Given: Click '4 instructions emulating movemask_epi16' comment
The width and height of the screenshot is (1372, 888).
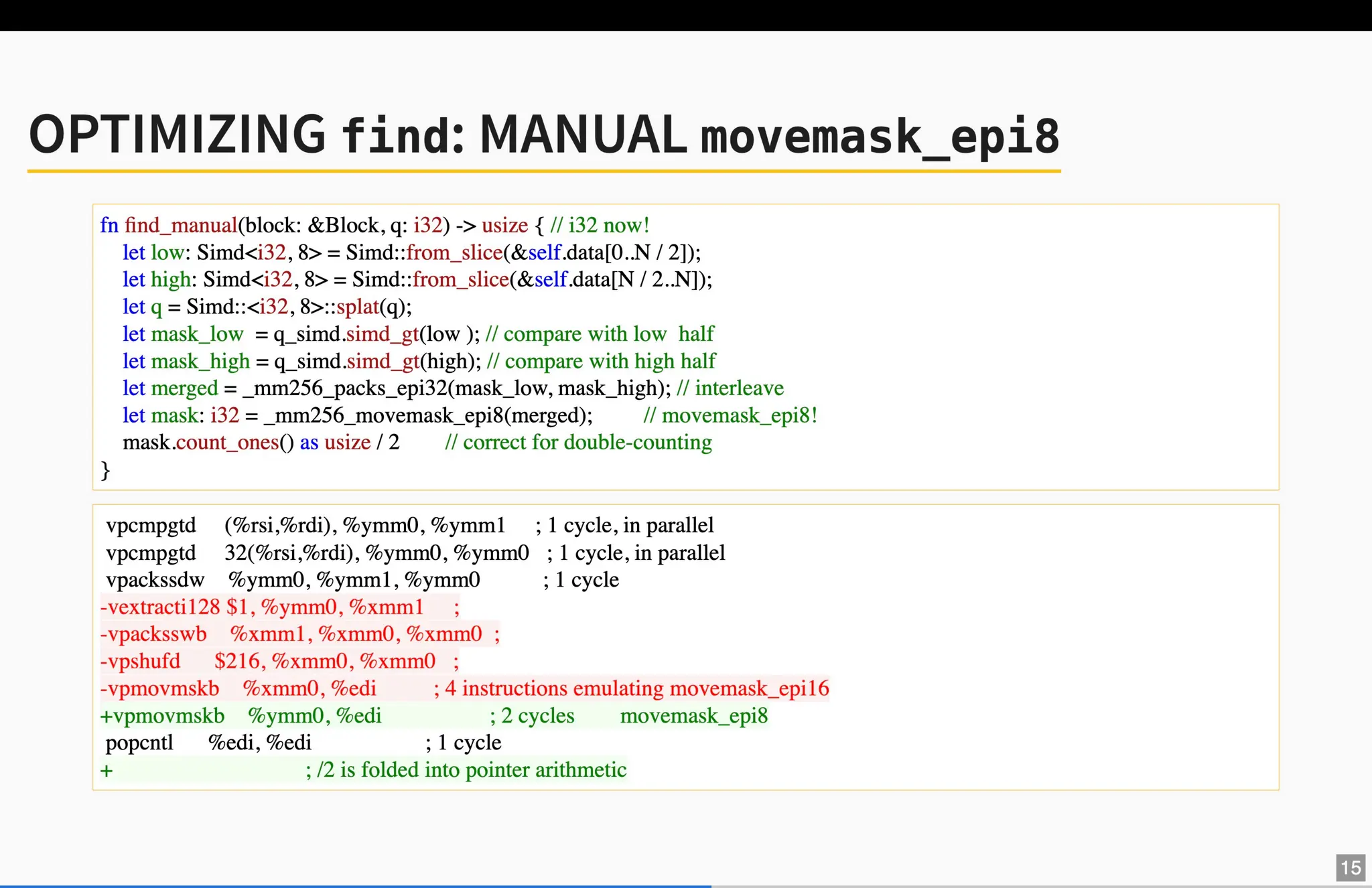Looking at the screenshot, I should 636,688.
